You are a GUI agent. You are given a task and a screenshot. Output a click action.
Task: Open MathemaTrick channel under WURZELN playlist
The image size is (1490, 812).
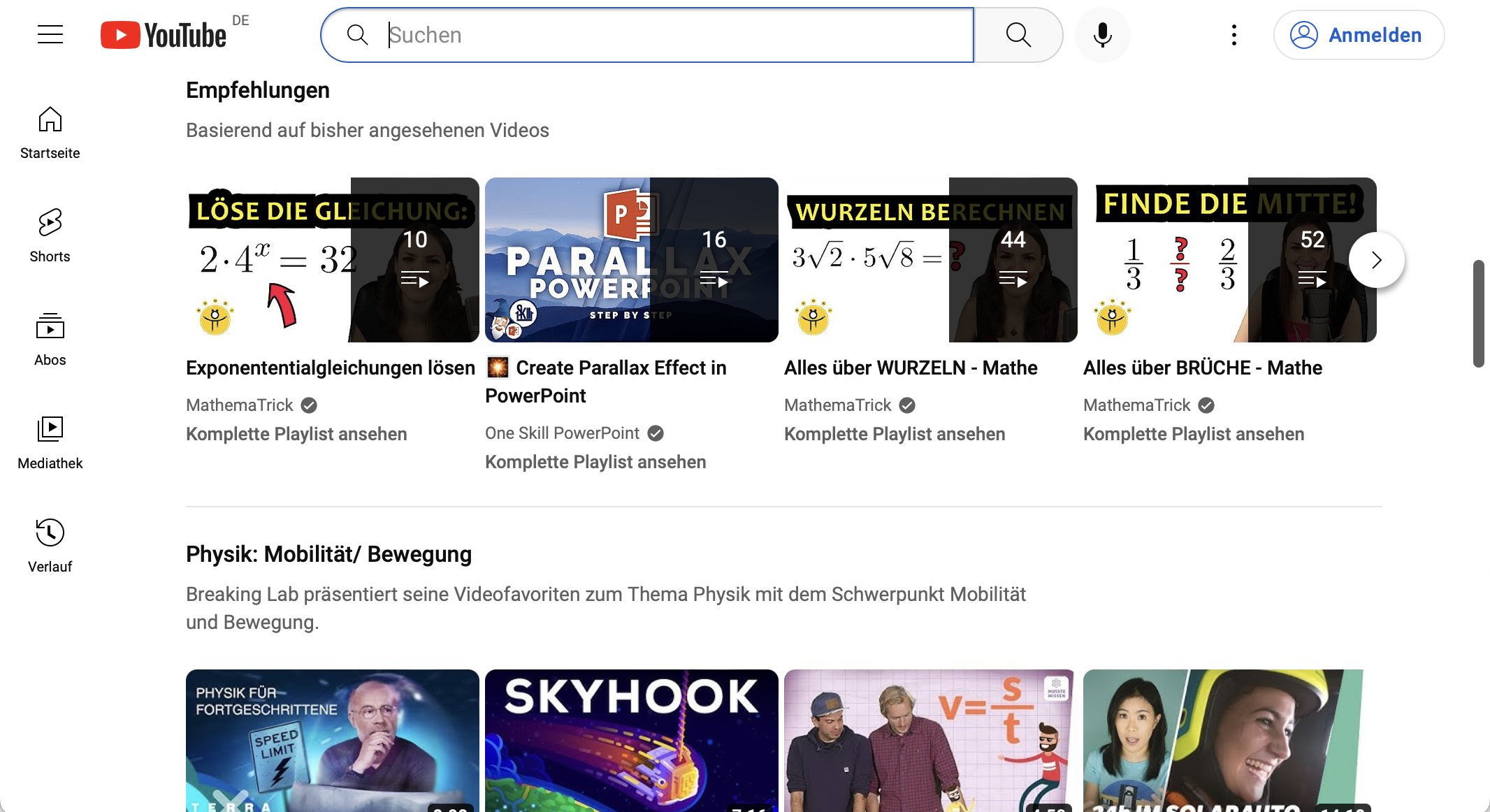point(838,405)
